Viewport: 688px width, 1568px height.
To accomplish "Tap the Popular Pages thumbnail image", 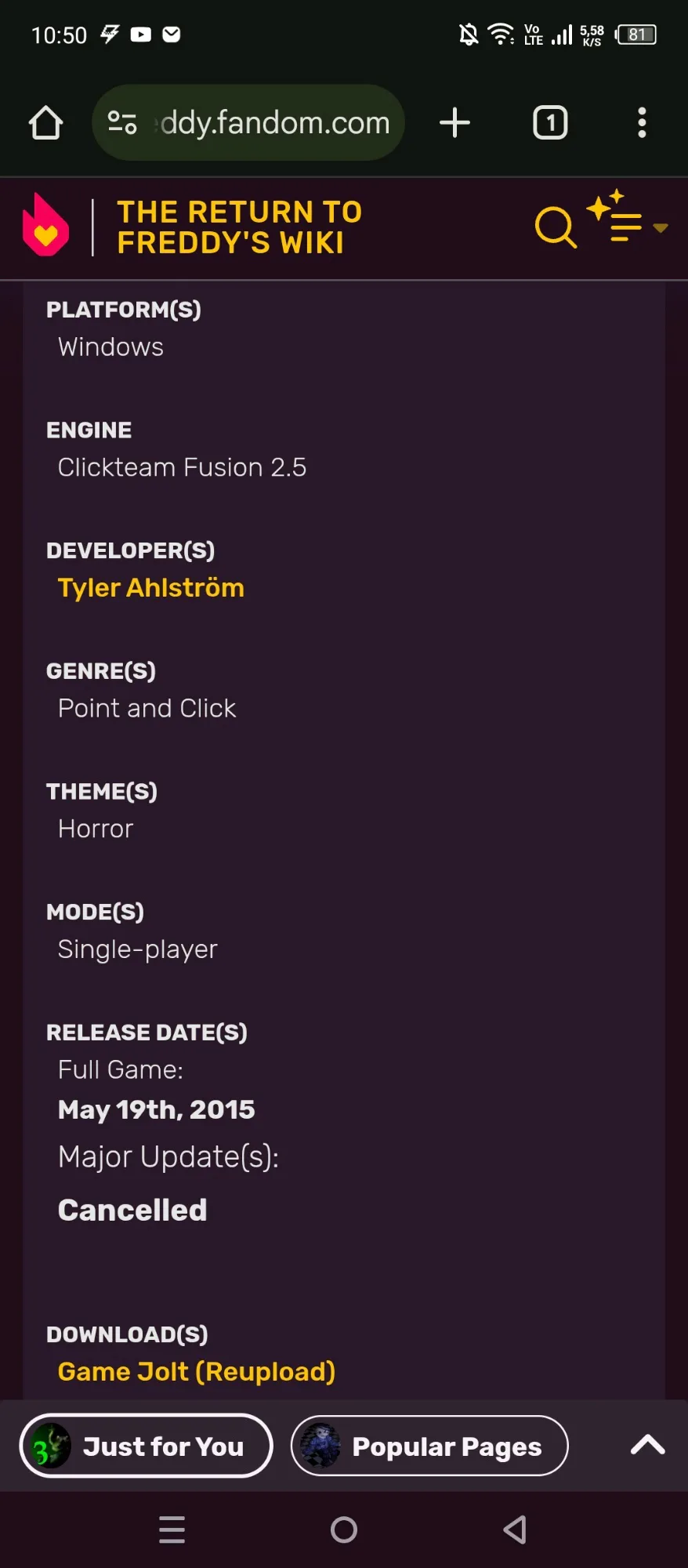I will pos(320,1446).
